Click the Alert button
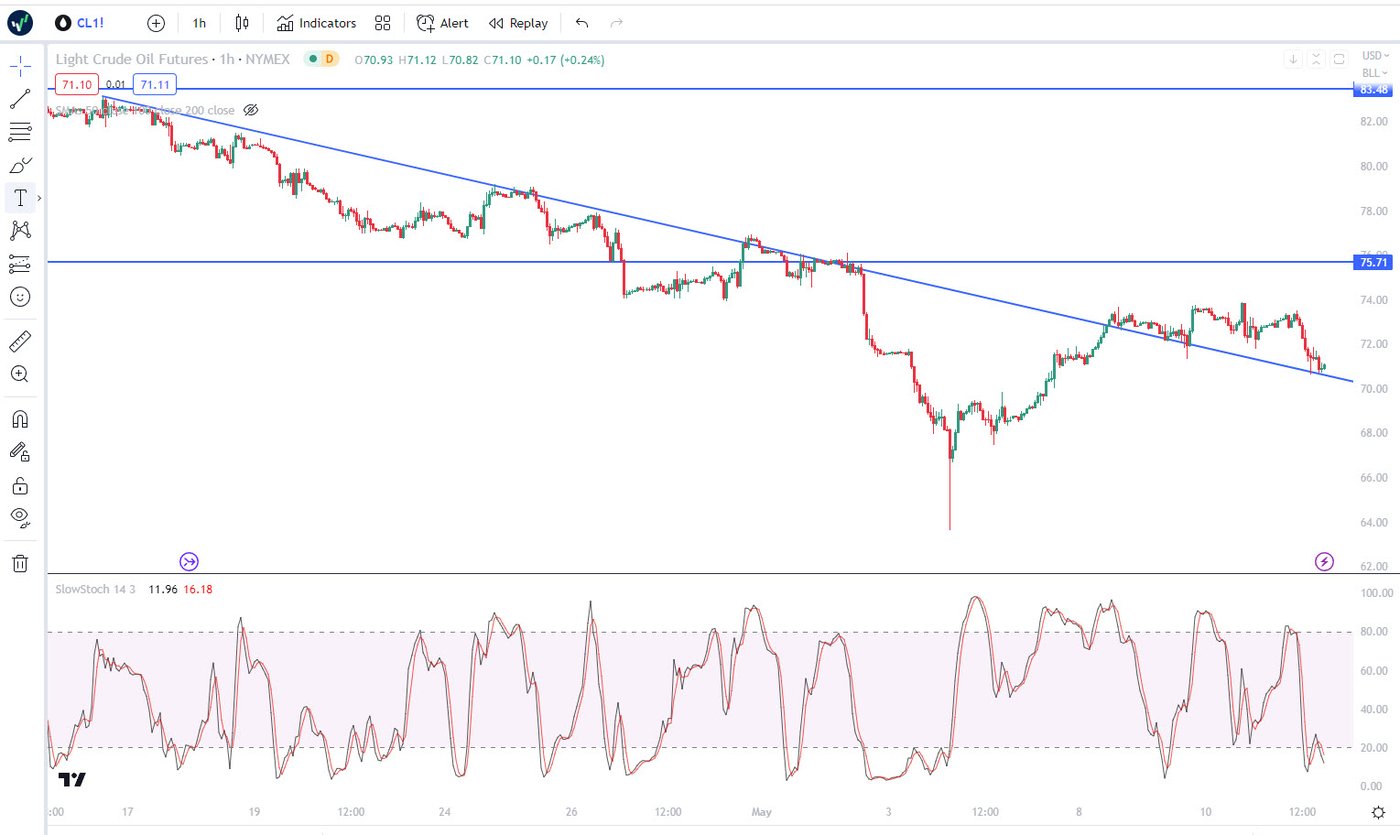This screenshot has width=1400, height=835. click(x=442, y=23)
